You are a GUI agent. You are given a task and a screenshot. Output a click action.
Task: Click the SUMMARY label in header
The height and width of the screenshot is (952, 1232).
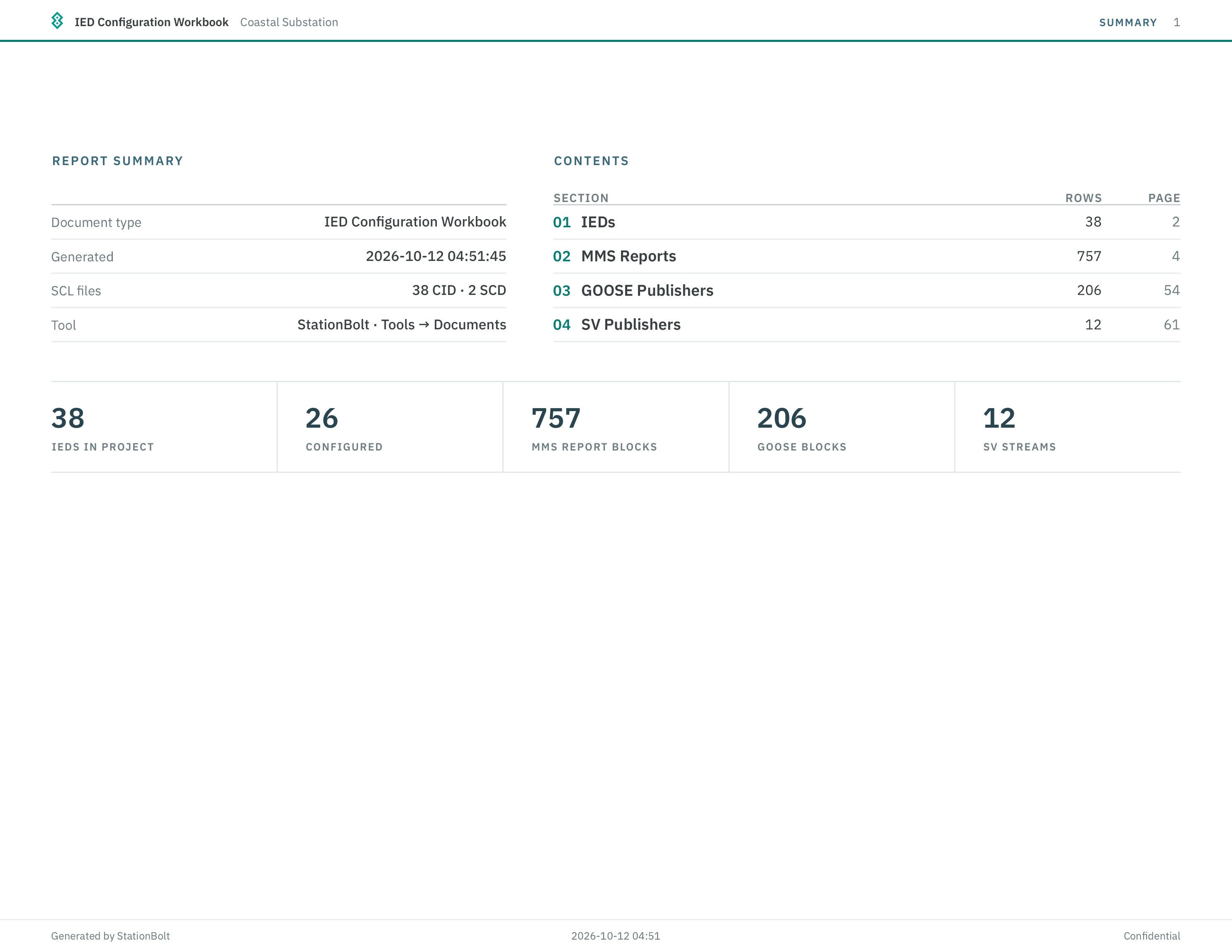point(1127,22)
